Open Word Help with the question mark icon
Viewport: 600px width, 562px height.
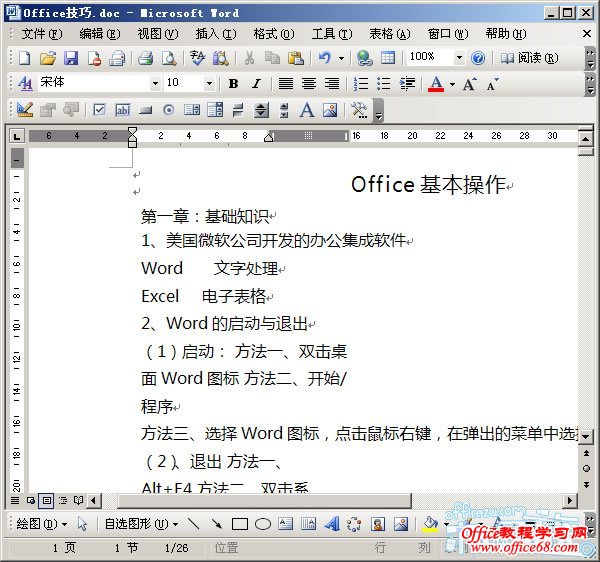pos(478,58)
